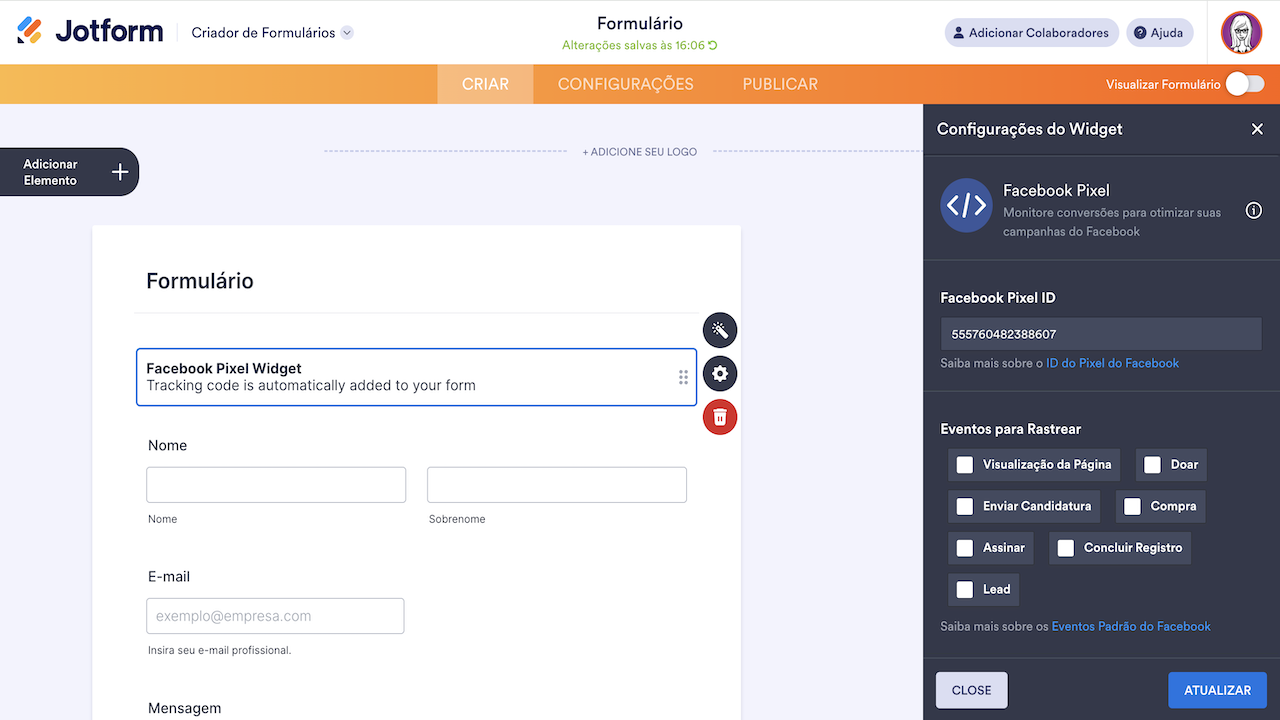
Task: Click the plus icon on Adicionar Elemento
Action: tap(120, 172)
